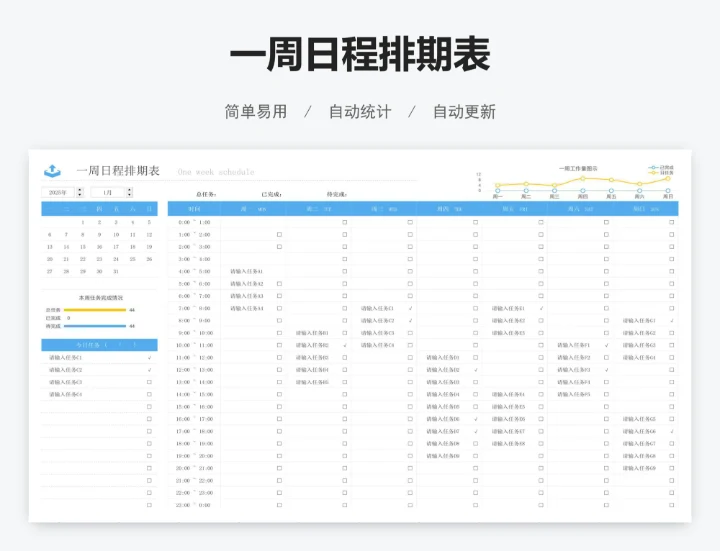Click the blue 周一 marker on the workload chart
720x551 pixels.
tap(498, 190)
